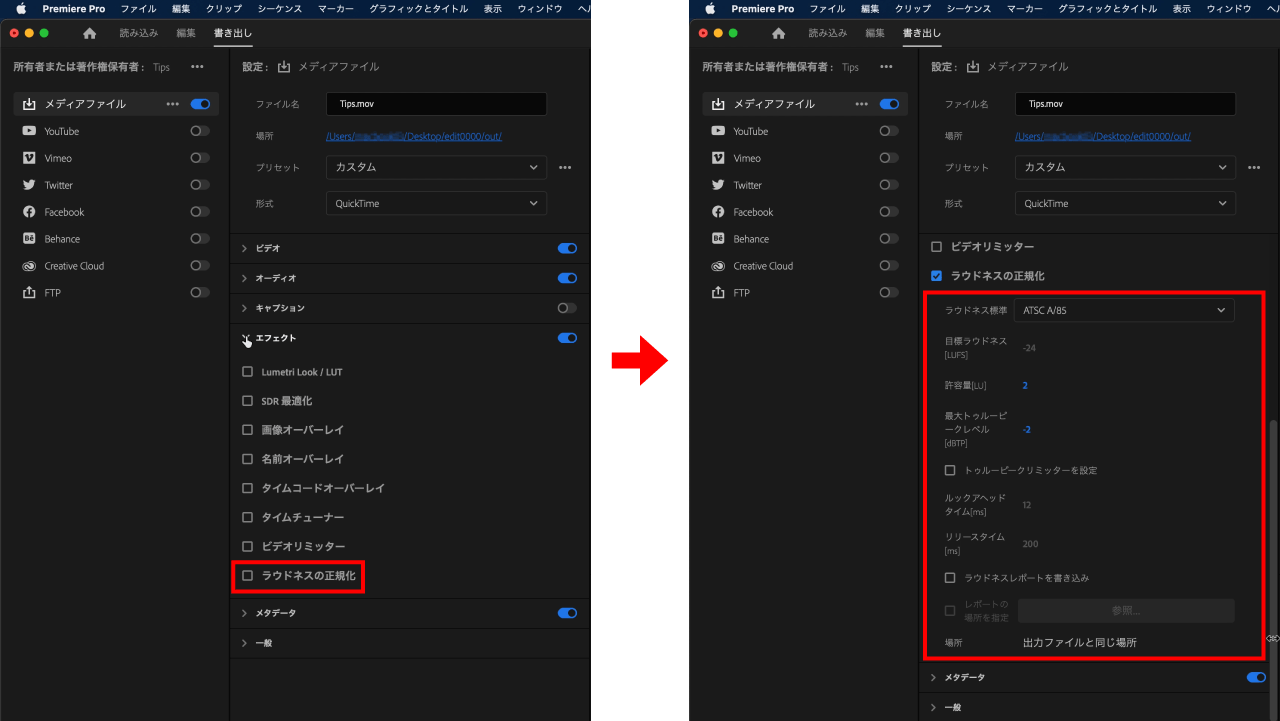The image size is (1280, 721).
Task: Click output location path link, right window
Action: 1103,136
